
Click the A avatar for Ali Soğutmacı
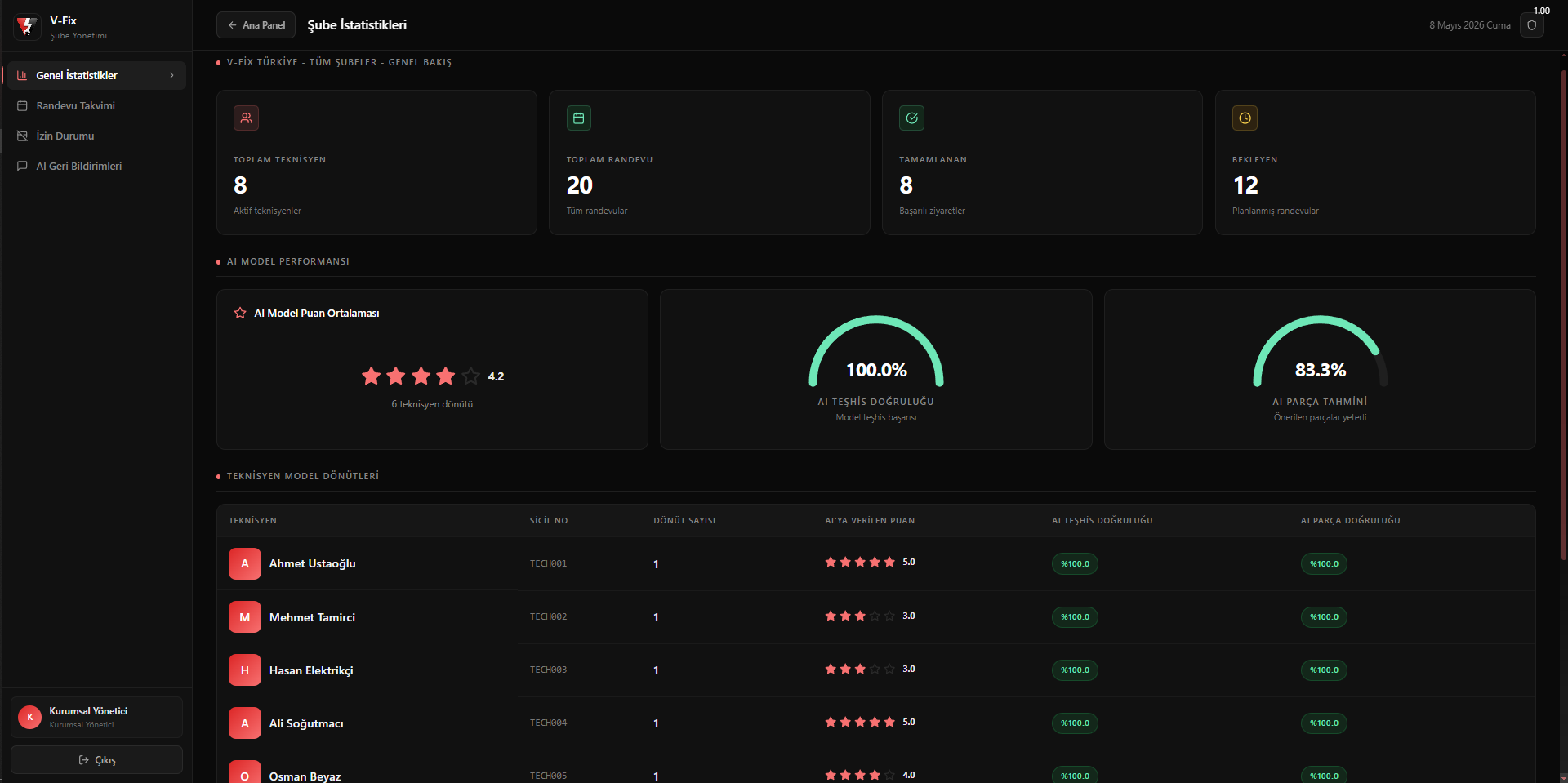[245, 723]
